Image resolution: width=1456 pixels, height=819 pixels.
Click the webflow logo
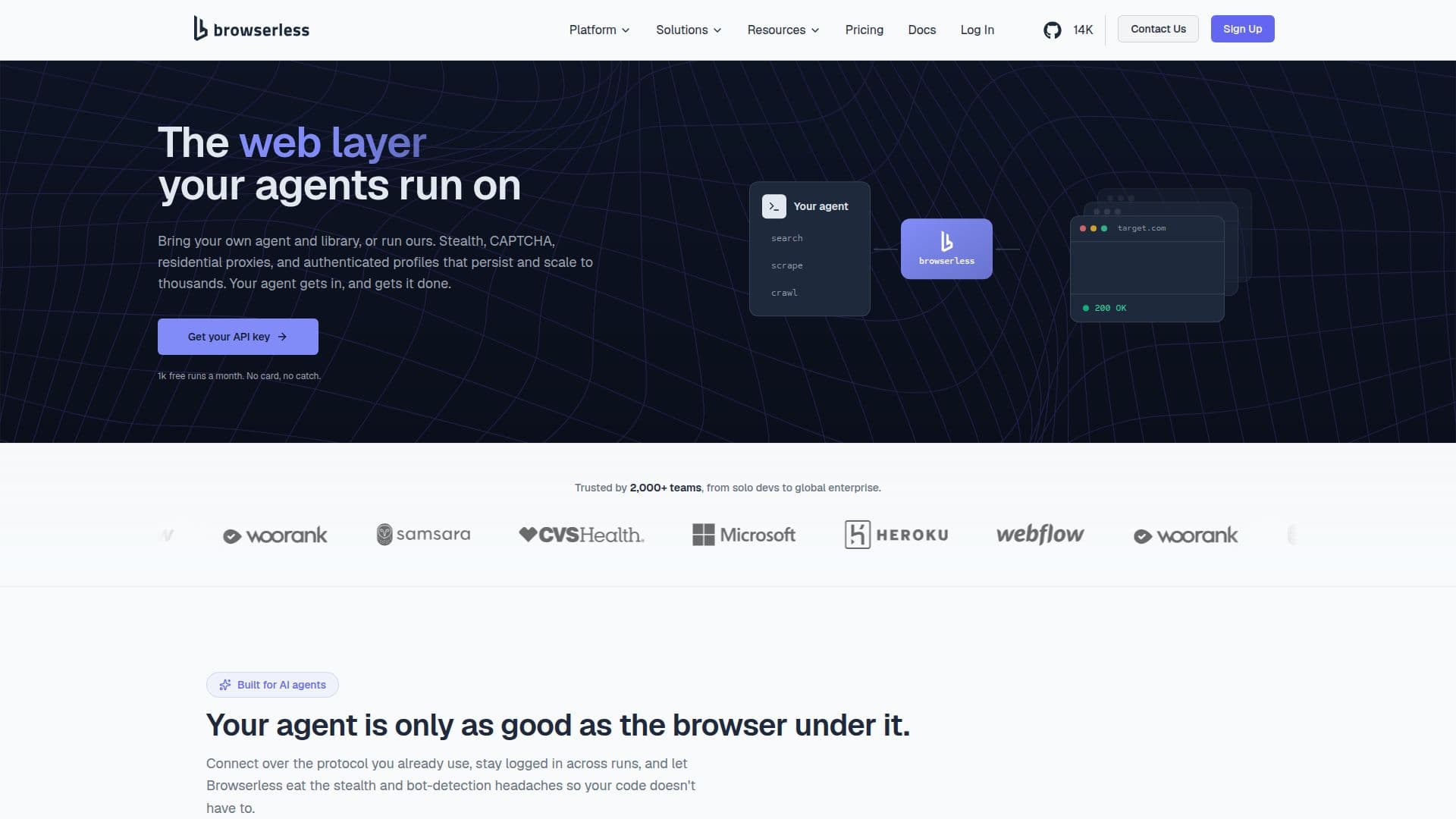(x=1040, y=534)
